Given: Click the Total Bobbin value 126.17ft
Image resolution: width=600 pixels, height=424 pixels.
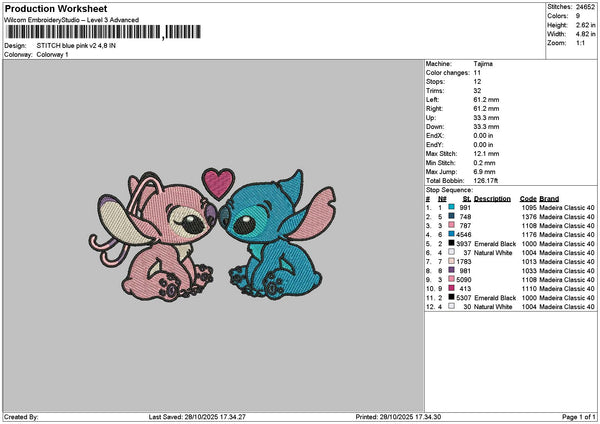Looking at the screenshot, I should (x=486, y=181).
